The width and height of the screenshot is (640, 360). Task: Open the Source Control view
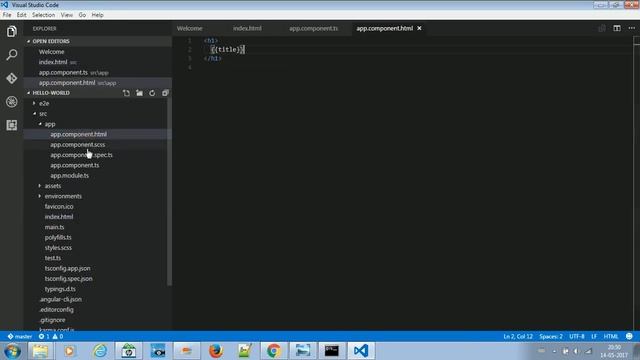pyautogui.click(x=11, y=78)
